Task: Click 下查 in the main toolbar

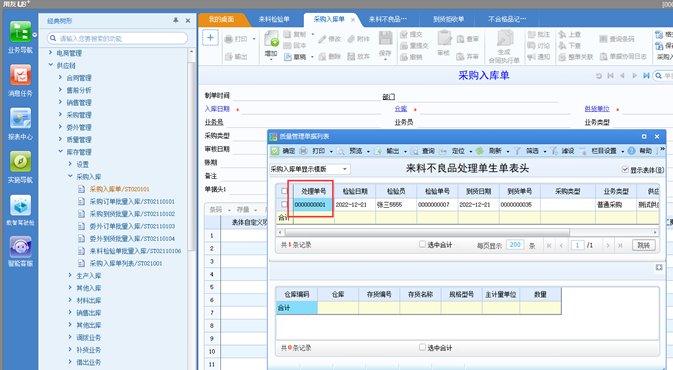Action: tap(570, 45)
